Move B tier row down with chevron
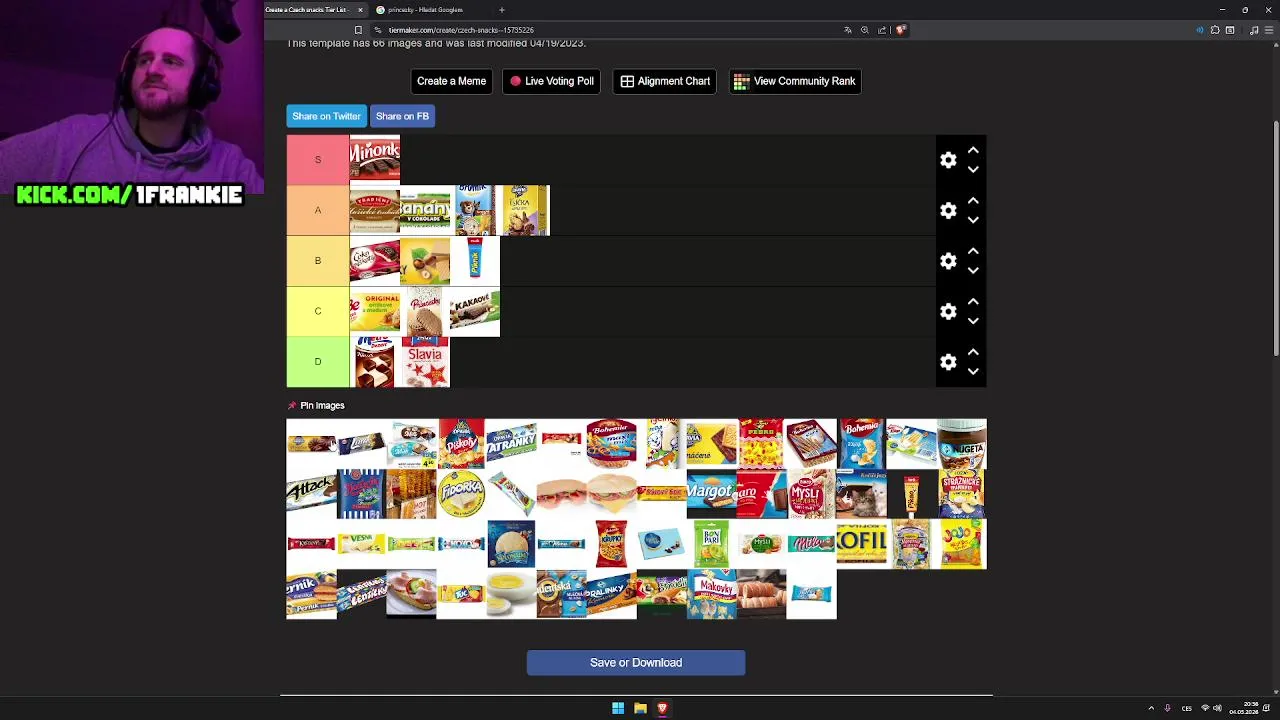1280x720 pixels. [x=973, y=271]
